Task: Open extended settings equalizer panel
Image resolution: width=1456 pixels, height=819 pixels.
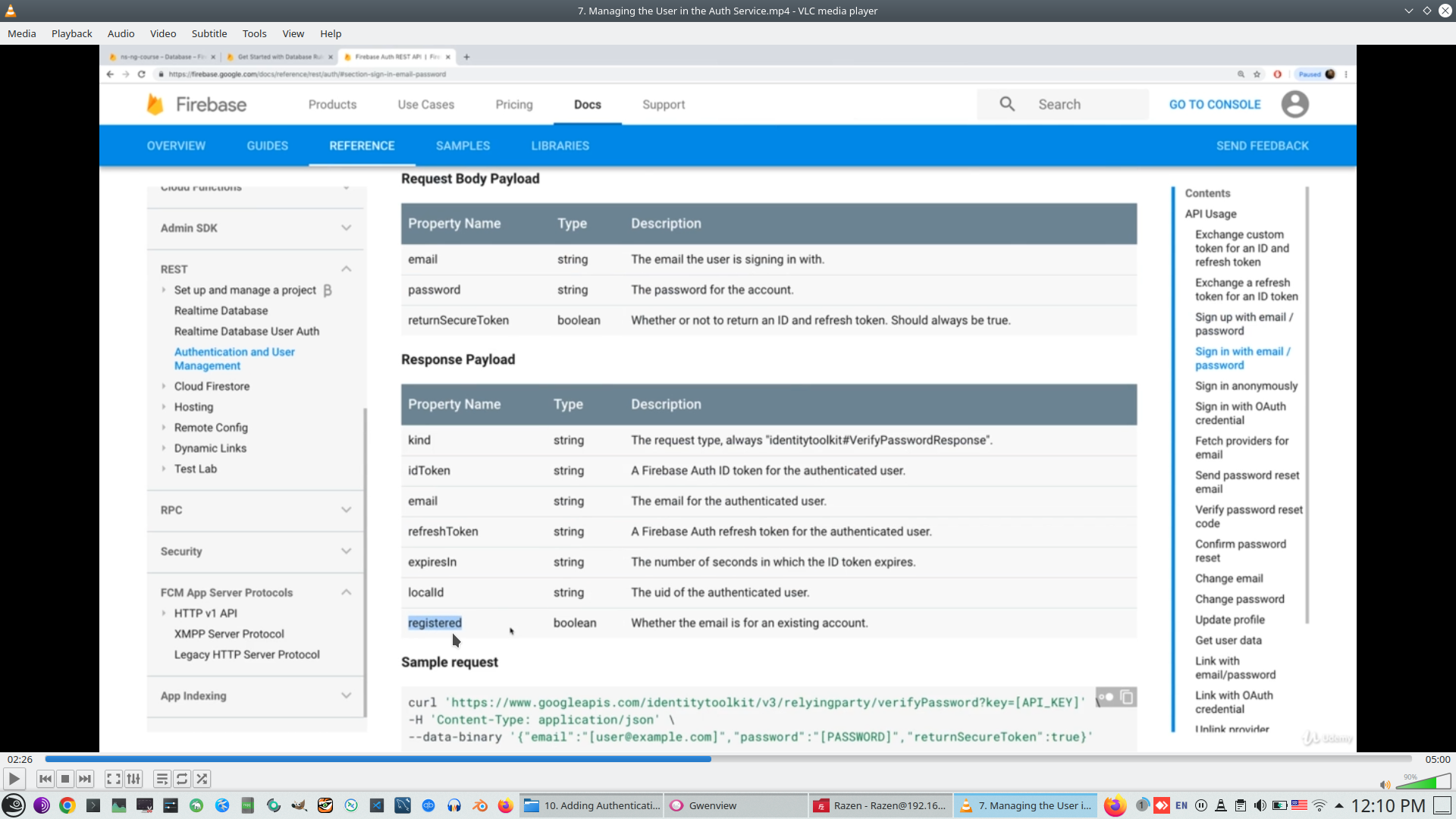Action: (x=133, y=779)
